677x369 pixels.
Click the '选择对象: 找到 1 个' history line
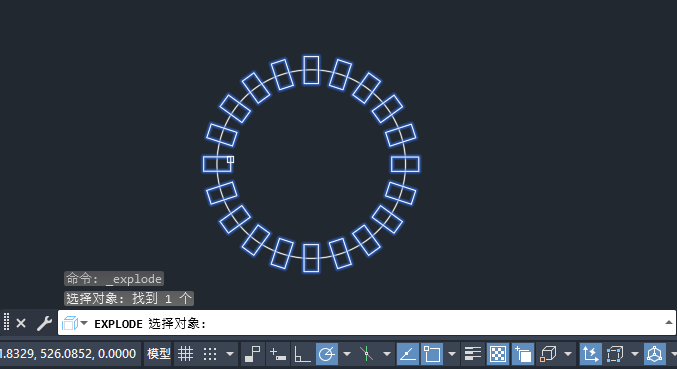tap(129, 298)
